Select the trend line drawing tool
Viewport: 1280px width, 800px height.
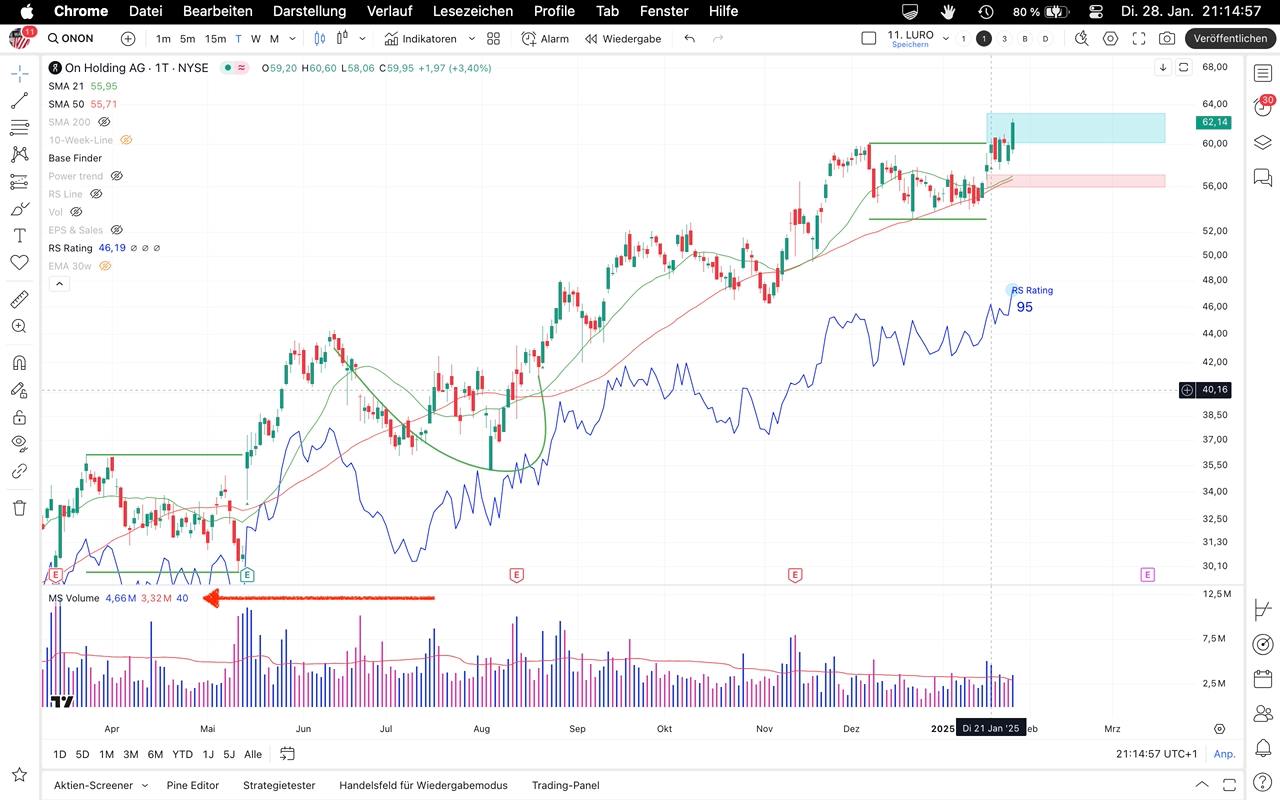click(19, 101)
